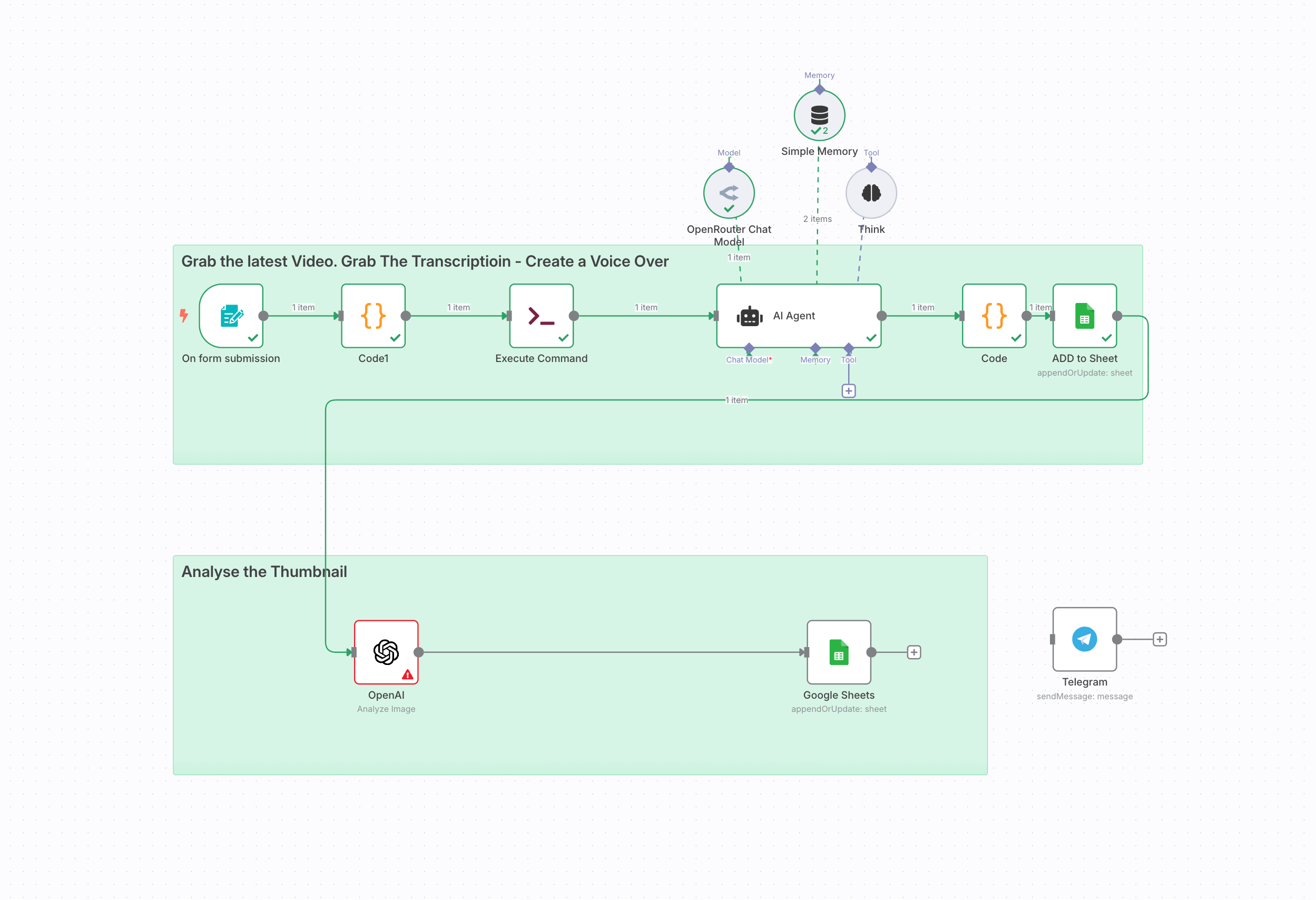The width and height of the screenshot is (1316, 900).
Task: Open the Code1 node
Action: click(x=373, y=316)
